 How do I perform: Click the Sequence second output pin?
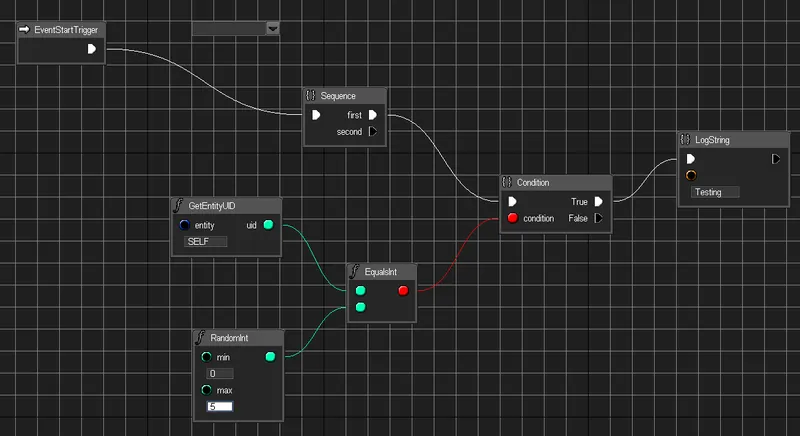tap(372, 132)
